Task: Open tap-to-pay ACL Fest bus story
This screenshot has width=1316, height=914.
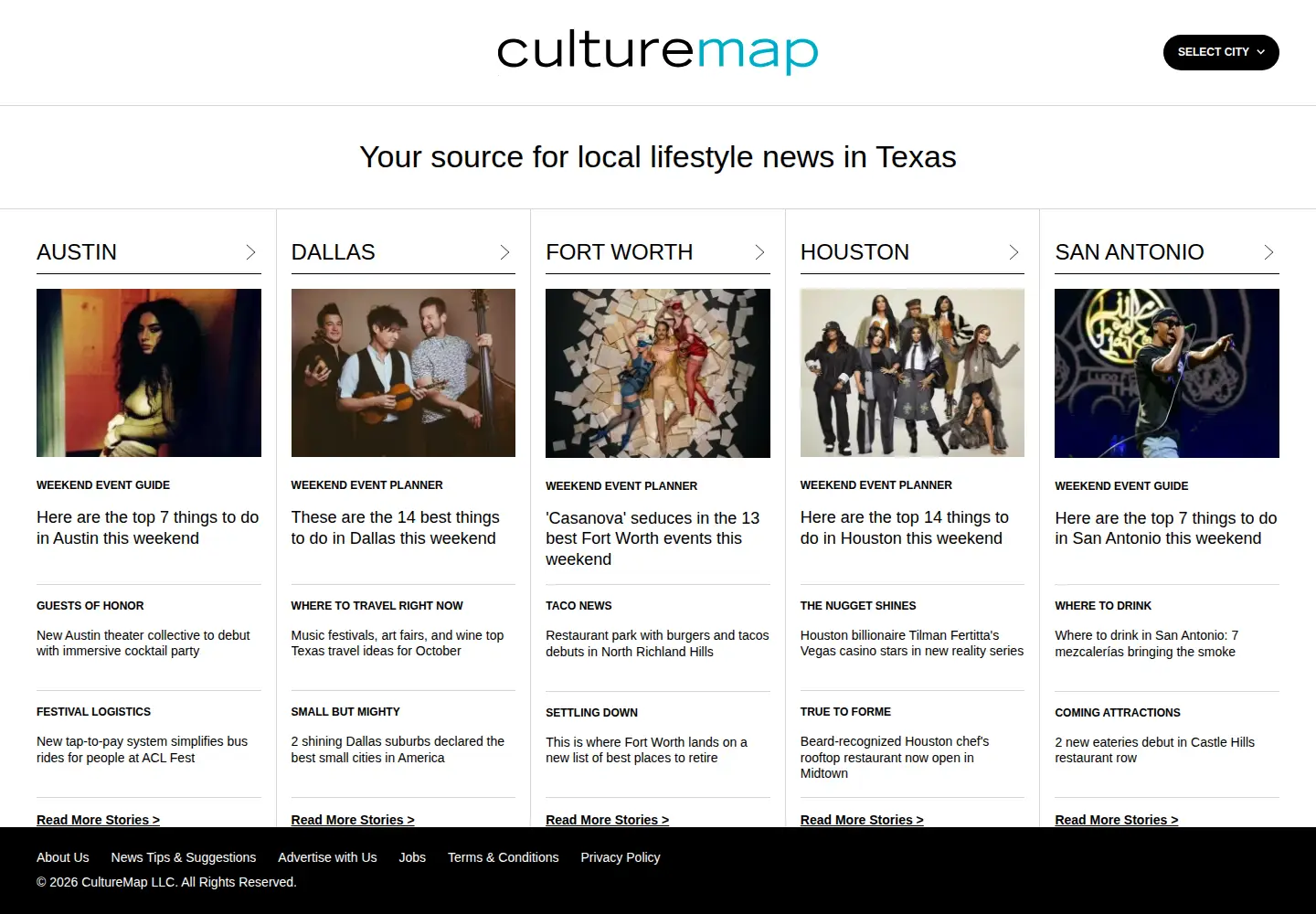Action: coord(142,749)
